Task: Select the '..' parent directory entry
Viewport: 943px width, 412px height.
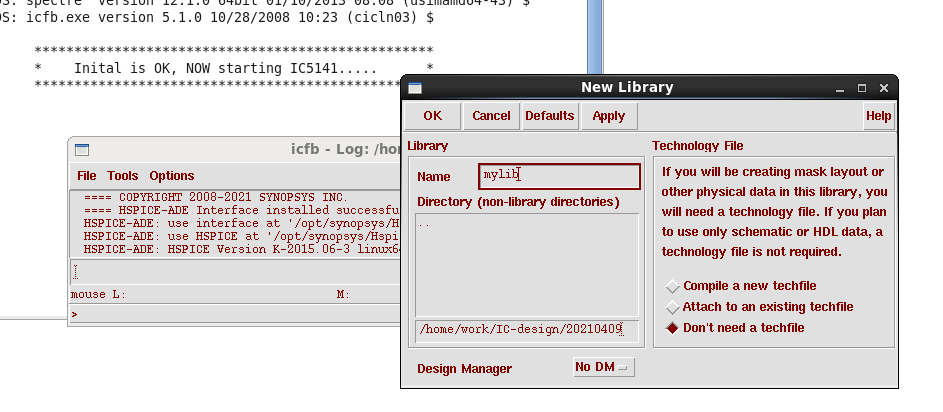Action: [425, 223]
